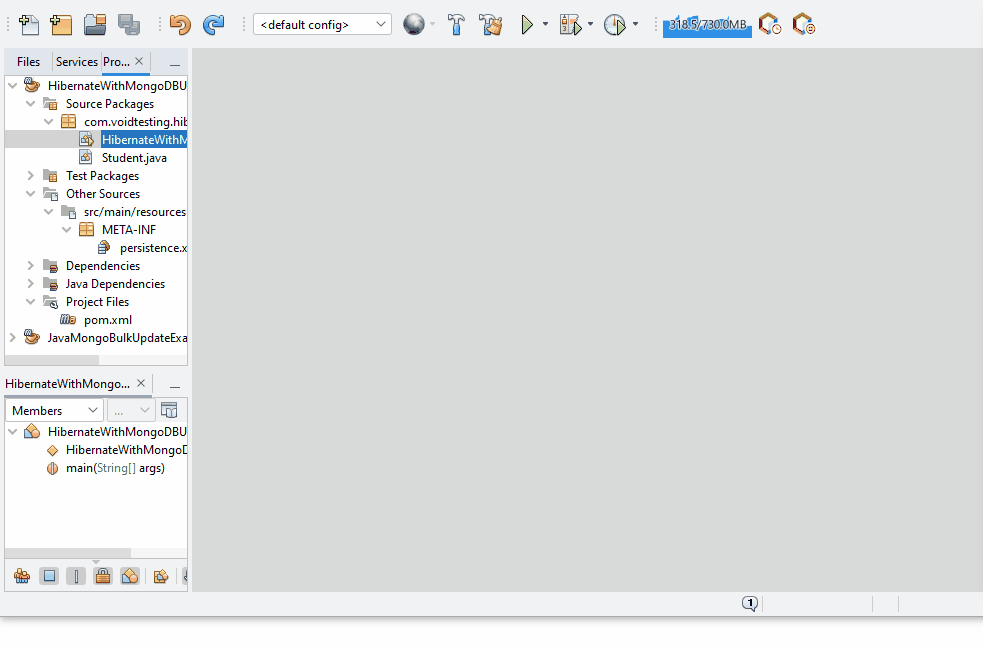Select main(String[] args) in Navigator

click(115, 468)
